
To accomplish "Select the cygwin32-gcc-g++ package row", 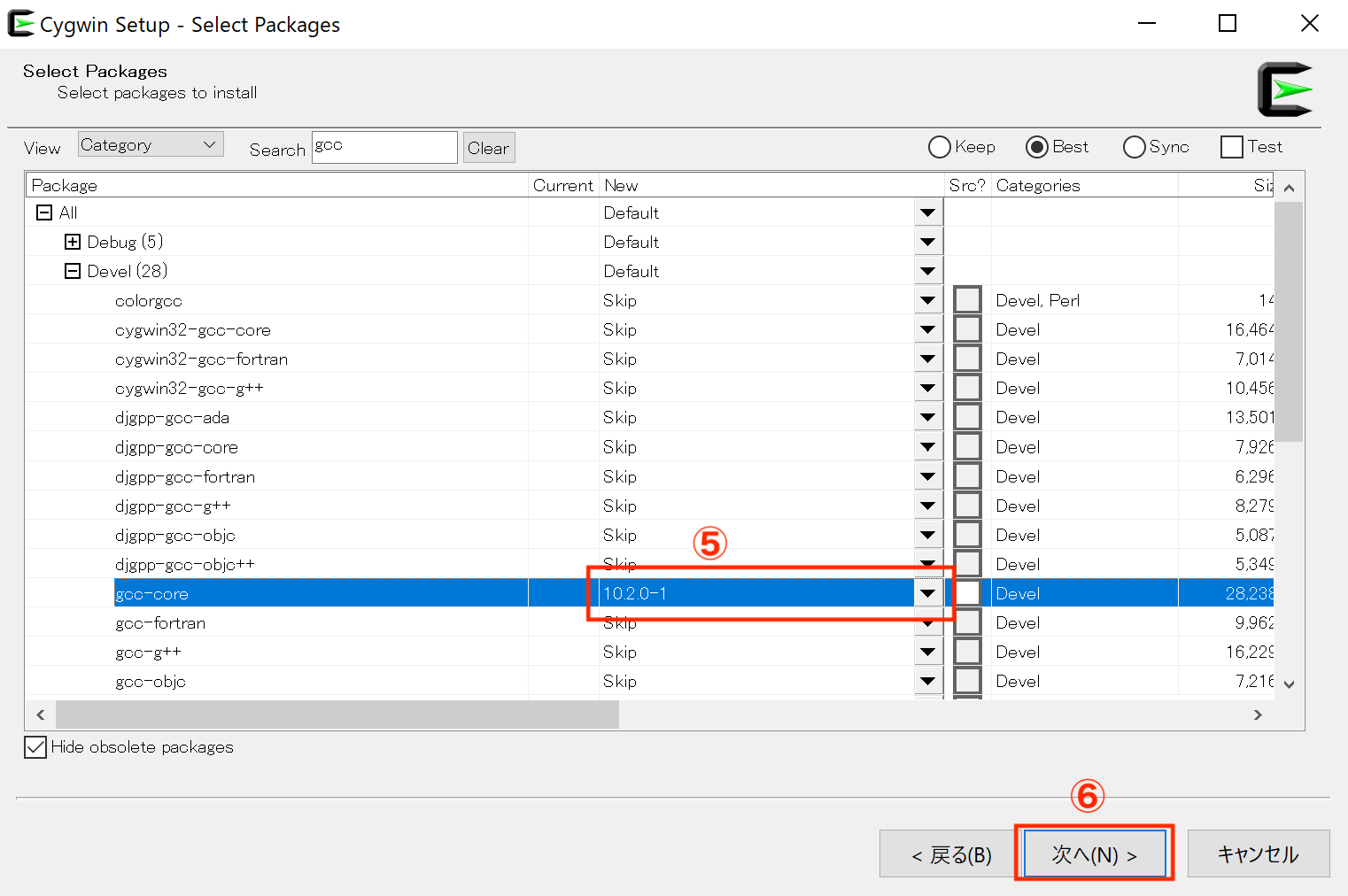I will point(649,388).
